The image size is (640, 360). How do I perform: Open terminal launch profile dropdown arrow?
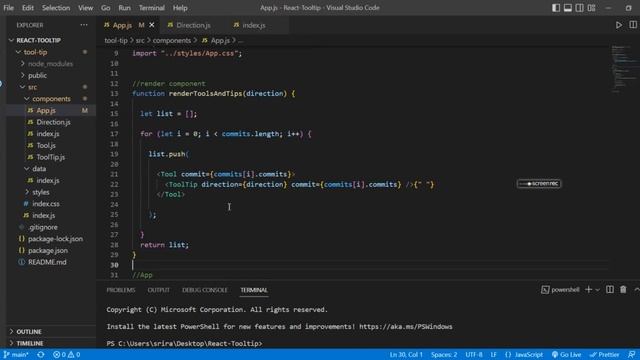point(598,289)
